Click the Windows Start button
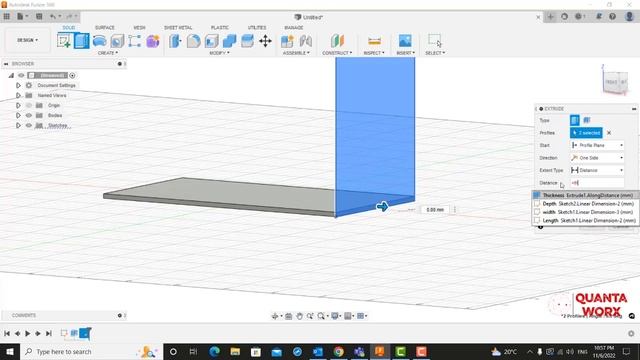The height and width of the screenshot is (360, 640). tap(10, 351)
